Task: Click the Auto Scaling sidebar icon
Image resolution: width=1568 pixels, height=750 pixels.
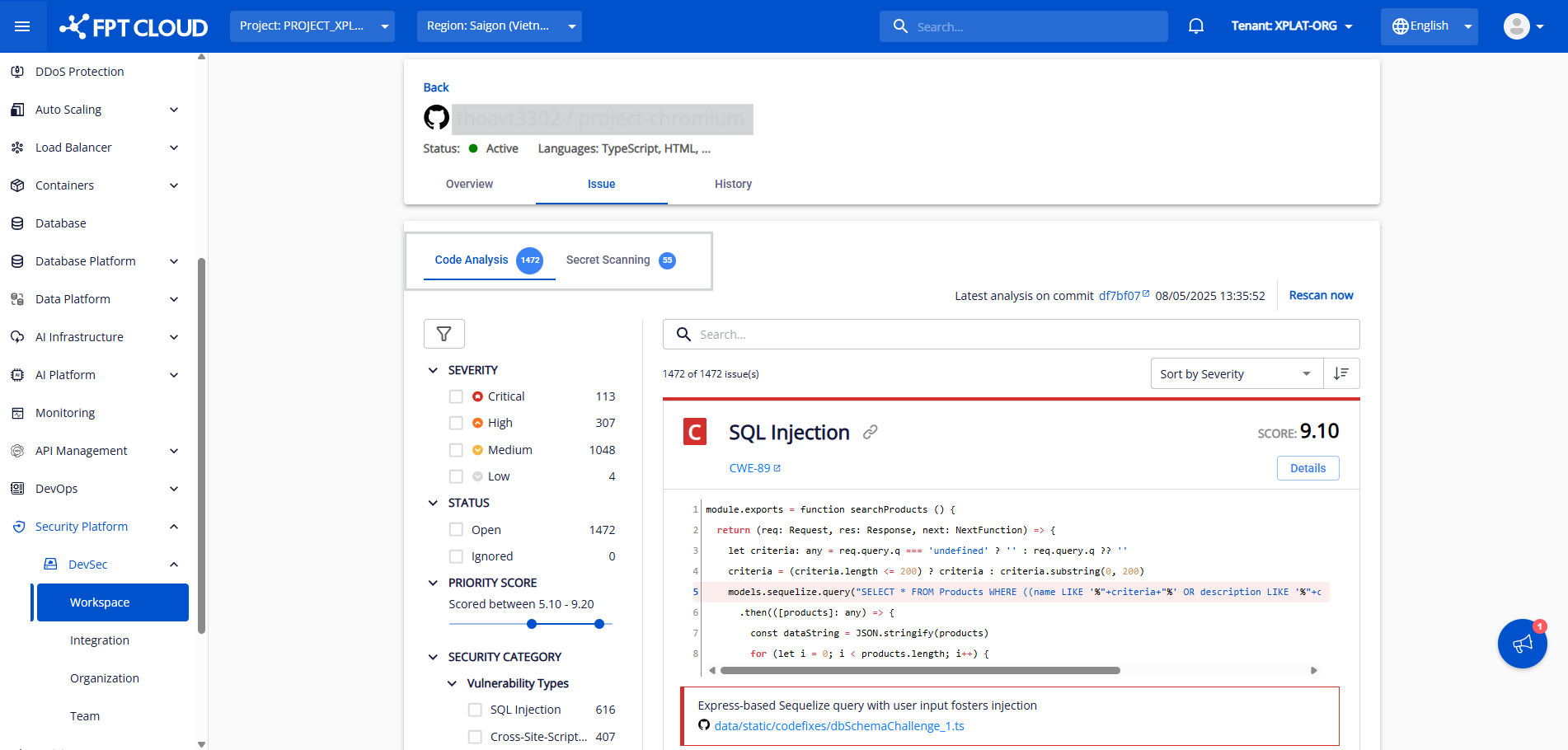Action: click(17, 110)
